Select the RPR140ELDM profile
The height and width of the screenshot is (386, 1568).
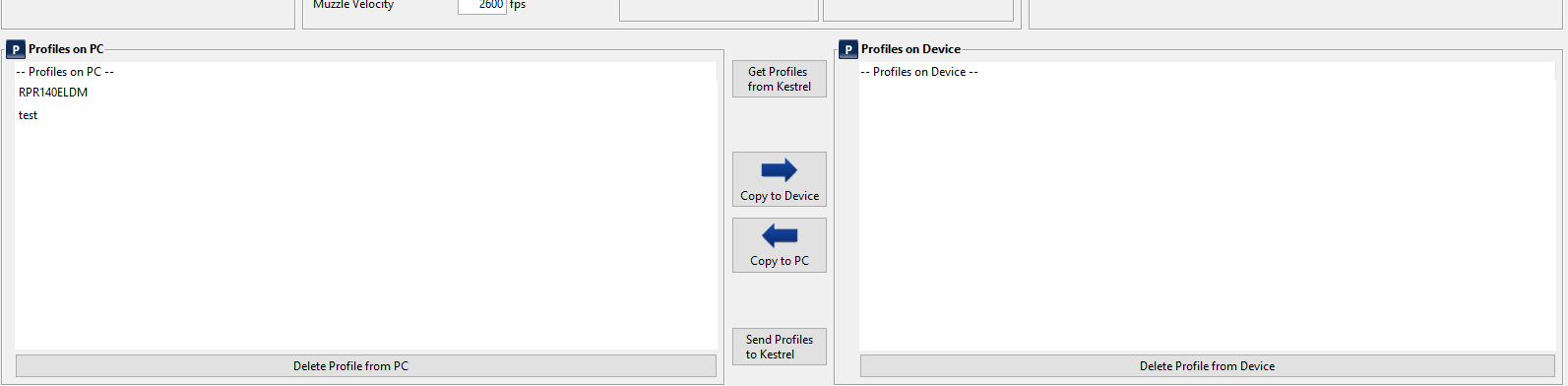coord(366,93)
